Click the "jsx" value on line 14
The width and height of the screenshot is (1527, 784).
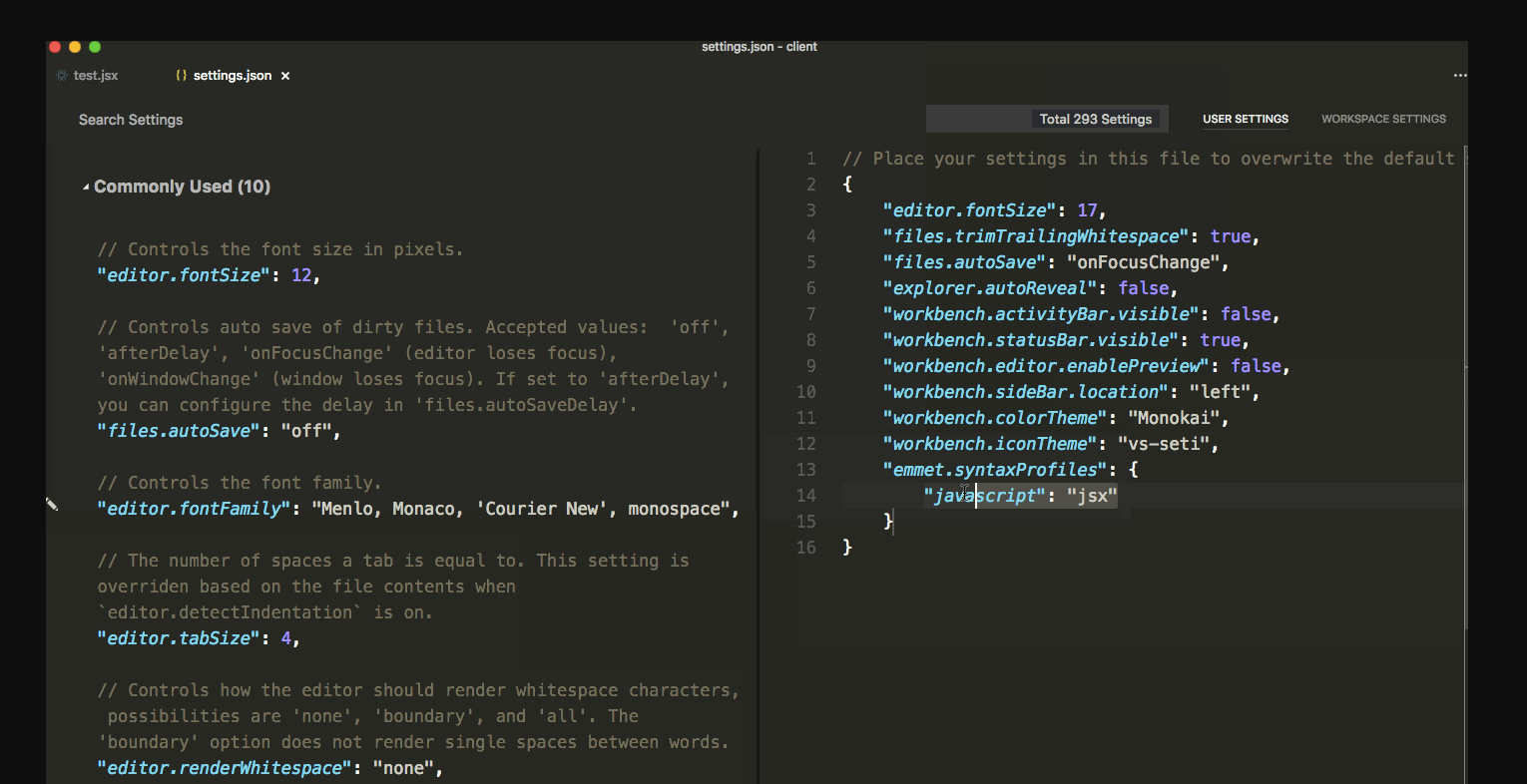pos(1092,496)
